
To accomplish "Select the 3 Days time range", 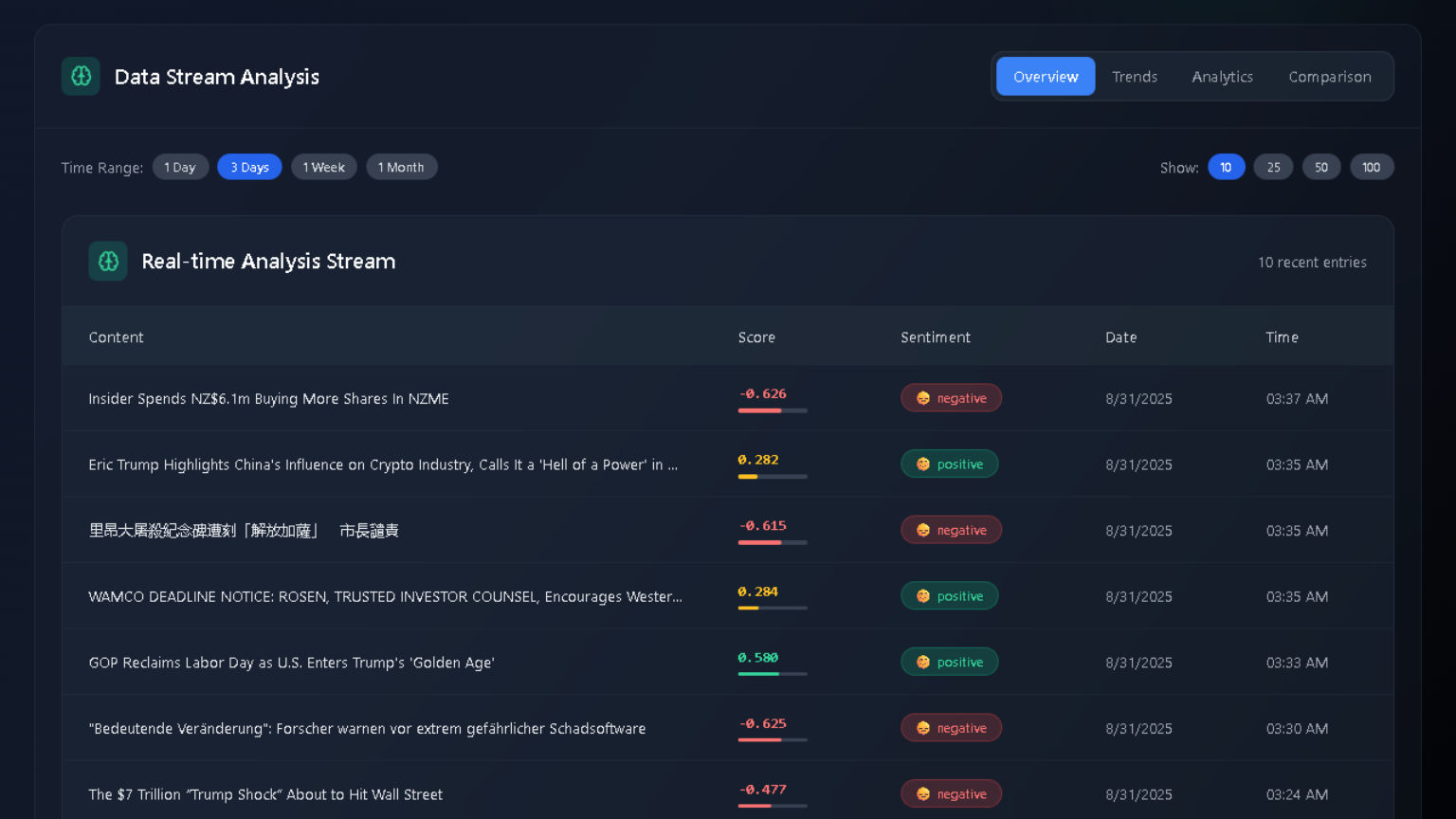I will pos(249,167).
